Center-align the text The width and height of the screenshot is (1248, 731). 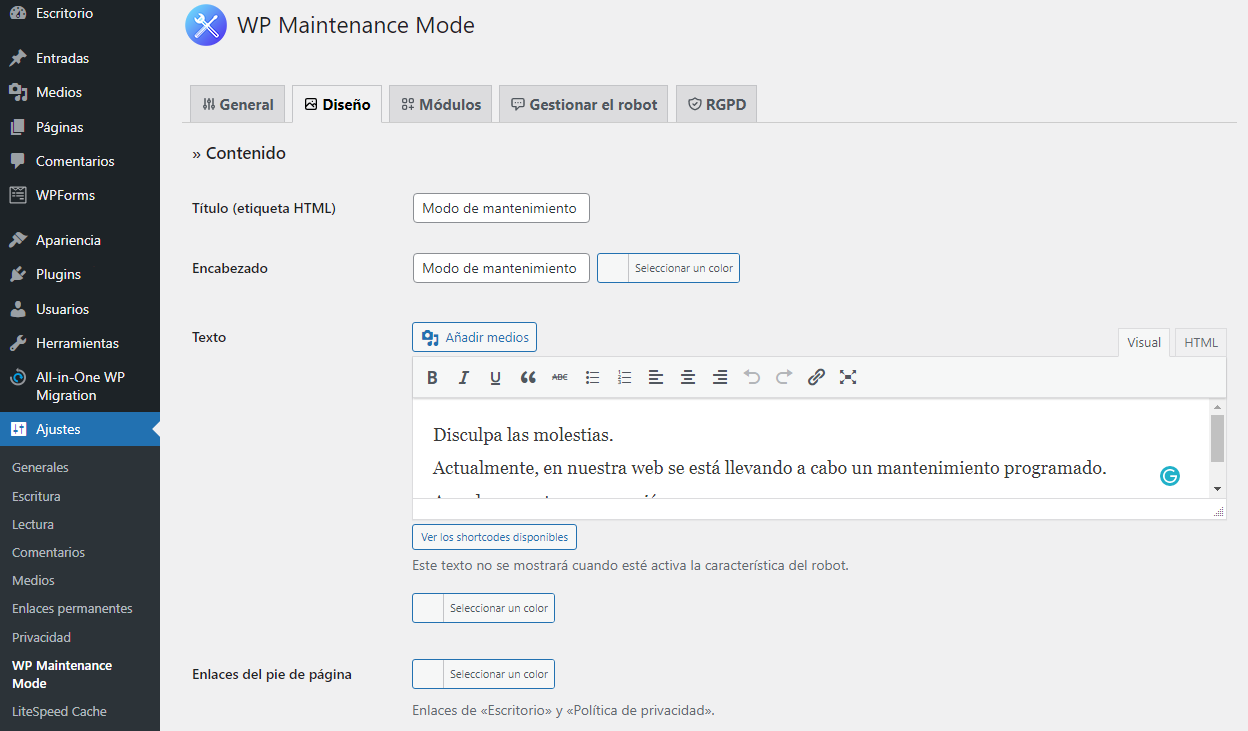688,377
